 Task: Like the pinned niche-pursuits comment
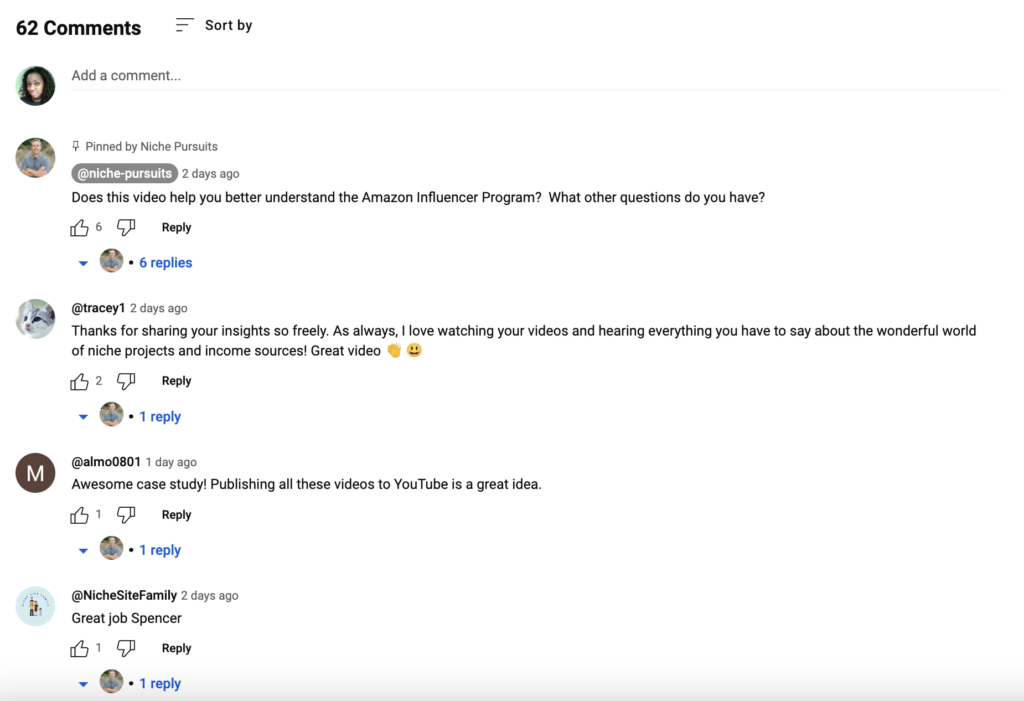(x=79, y=227)
